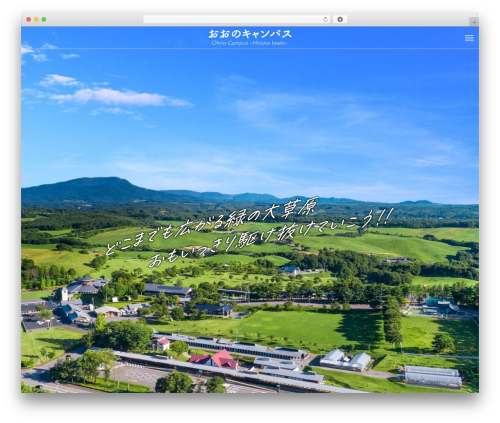Minimize the window with the yellow button

[36, 19]
